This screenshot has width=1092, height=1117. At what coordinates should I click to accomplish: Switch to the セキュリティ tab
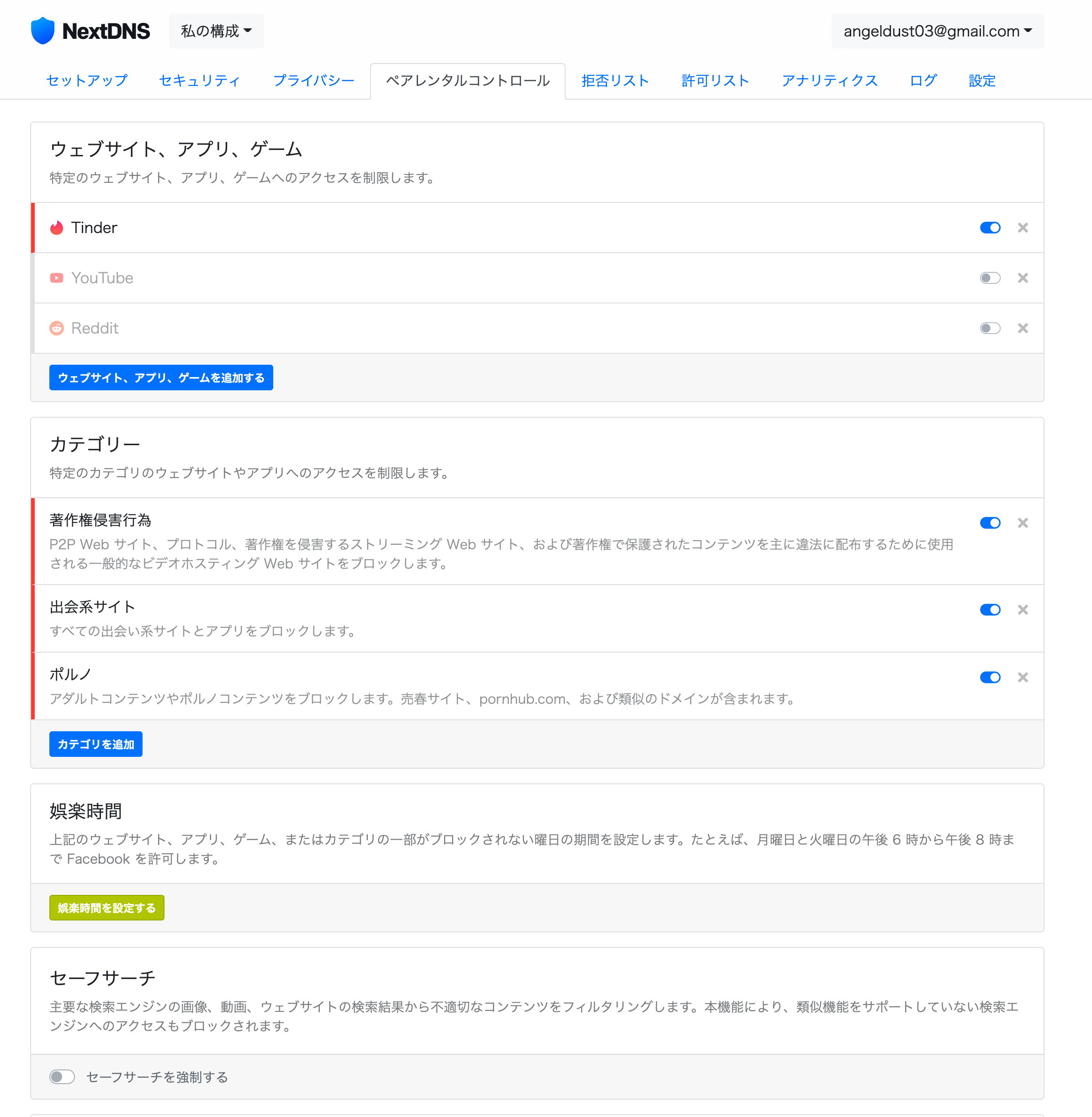point(200,81)
